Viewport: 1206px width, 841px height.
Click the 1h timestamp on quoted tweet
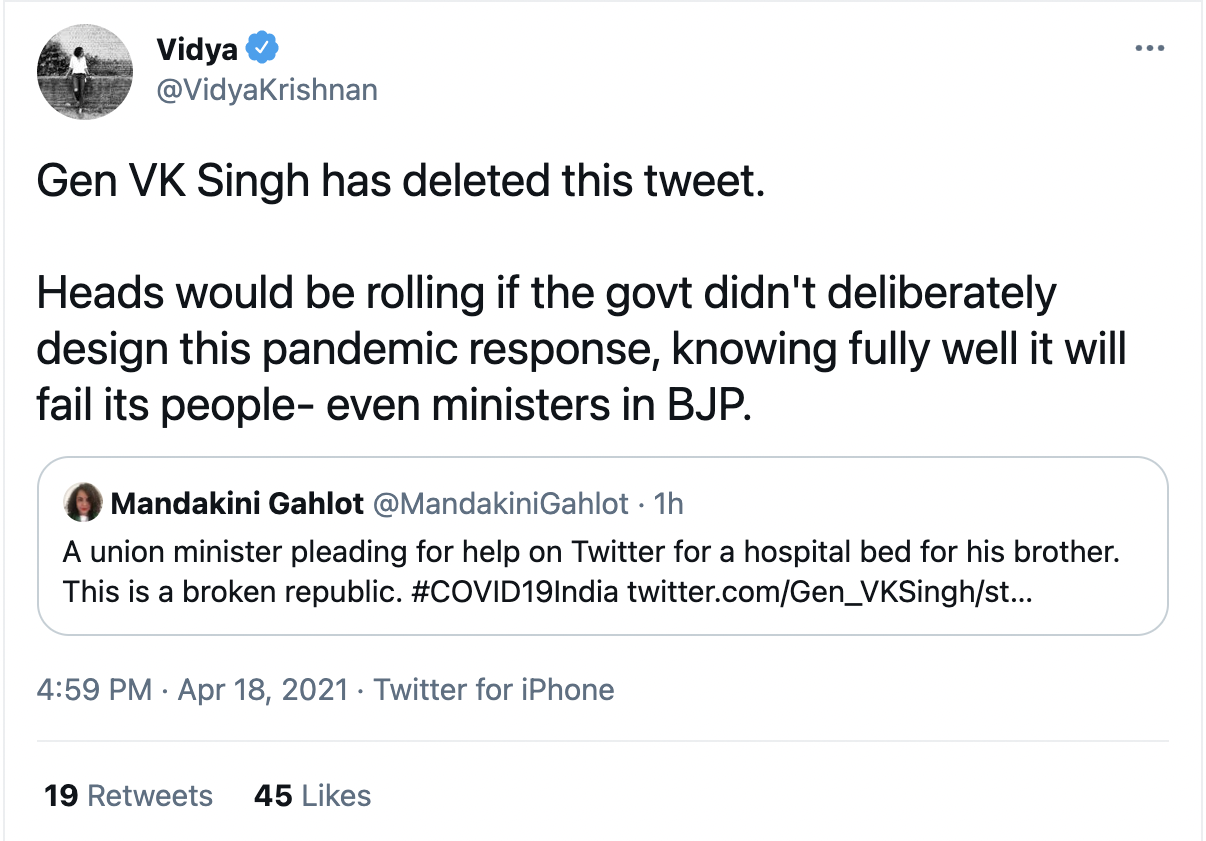[x=668, y=503]
